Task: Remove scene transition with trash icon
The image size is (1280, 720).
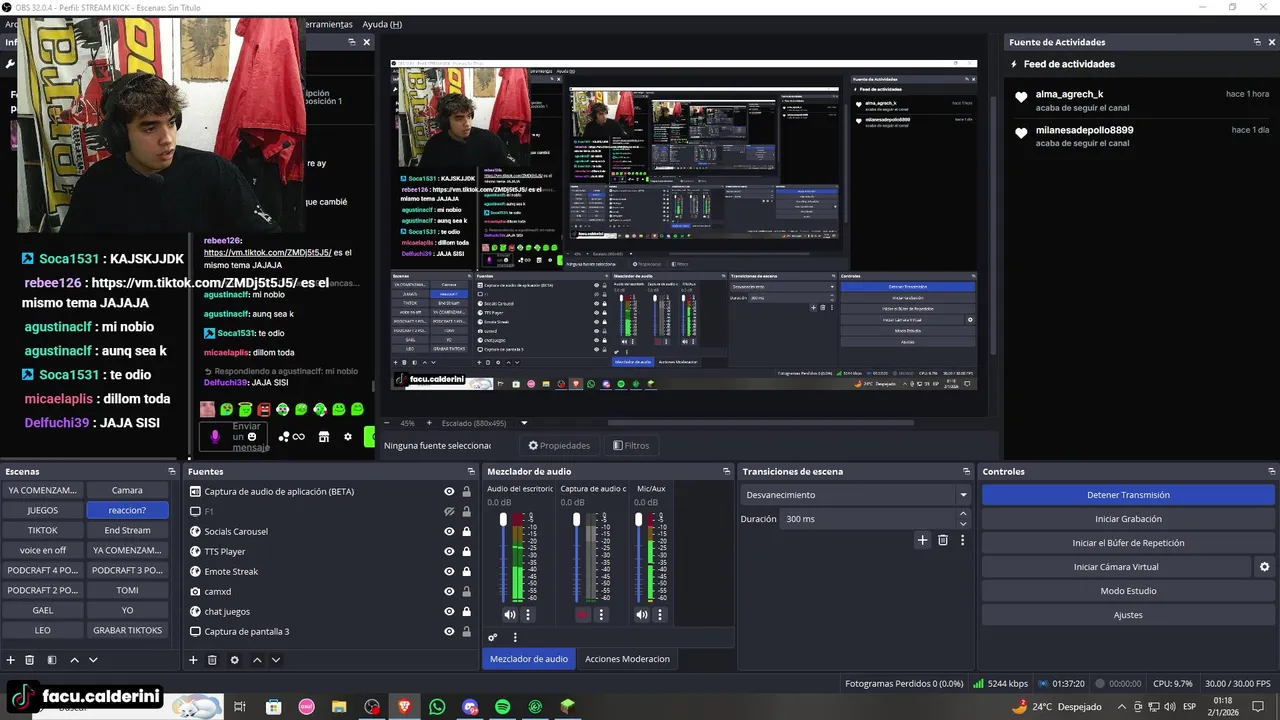Action: coord(943,540)
